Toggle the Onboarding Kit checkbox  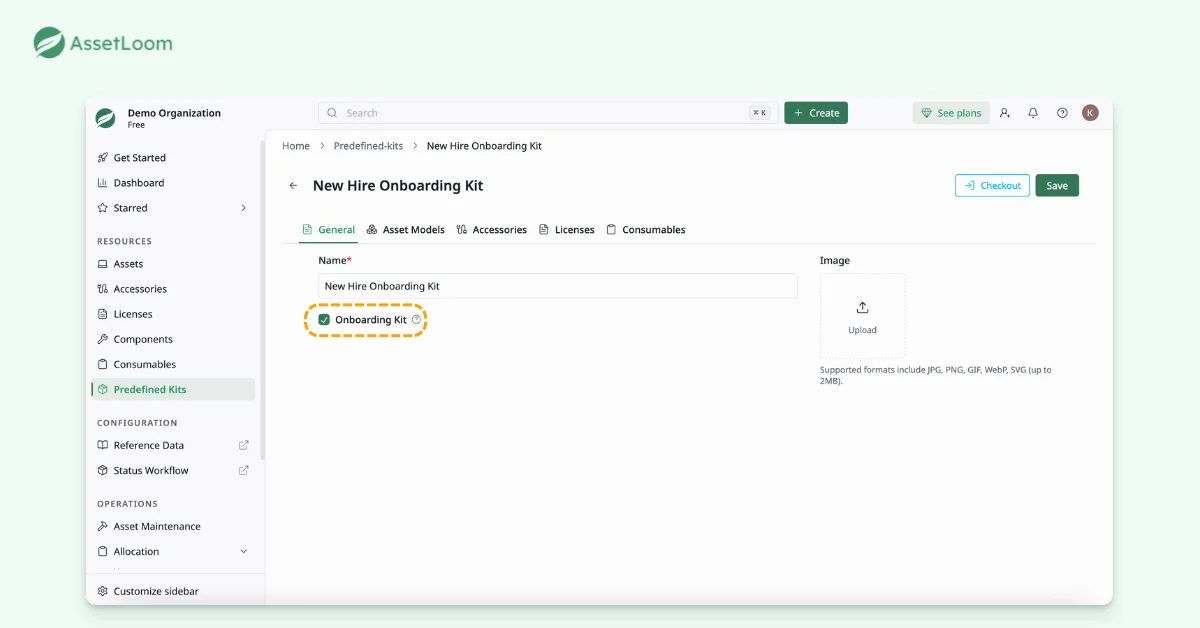(324, 320)
